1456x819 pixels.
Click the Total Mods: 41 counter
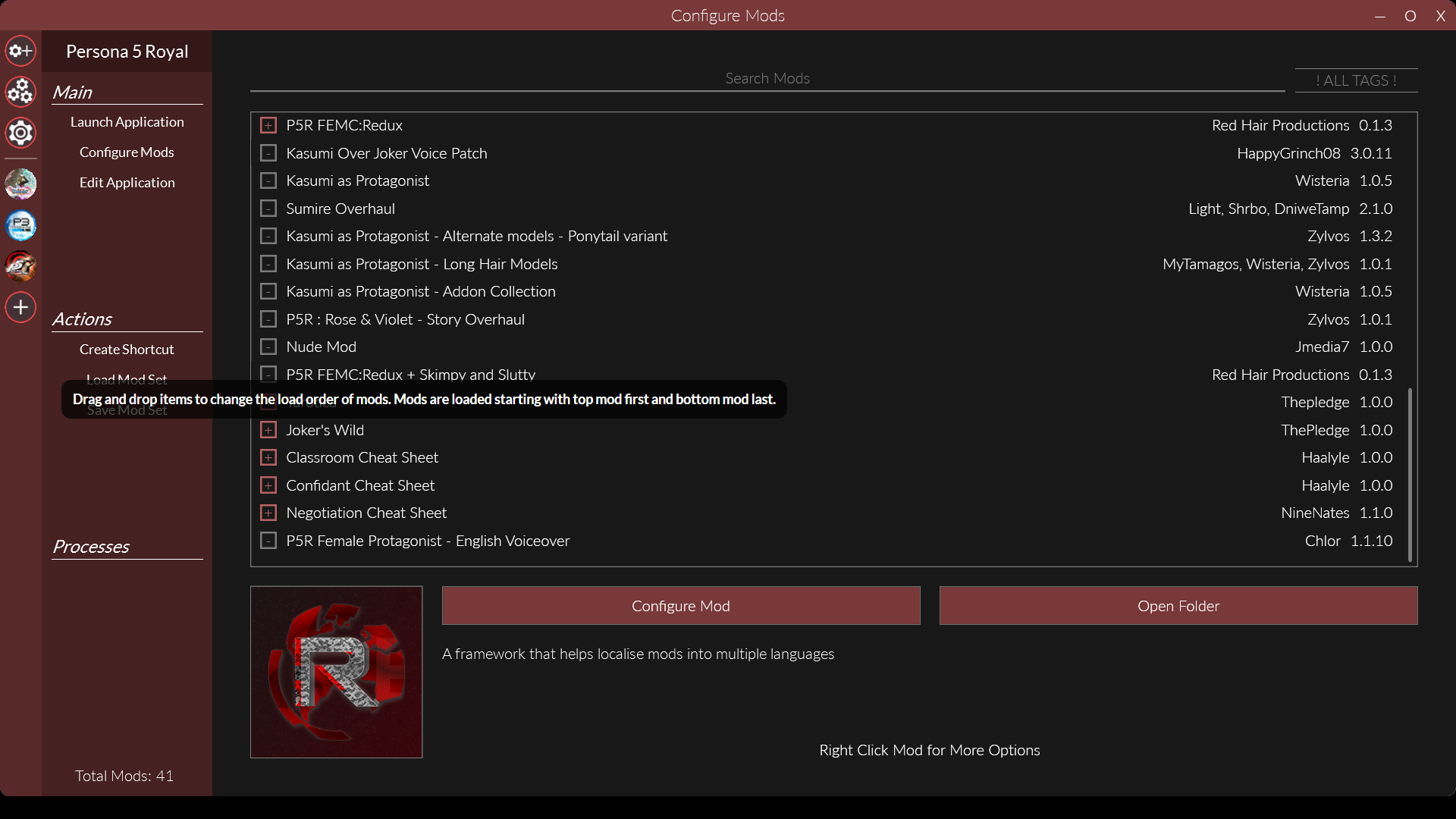(124, 776)
